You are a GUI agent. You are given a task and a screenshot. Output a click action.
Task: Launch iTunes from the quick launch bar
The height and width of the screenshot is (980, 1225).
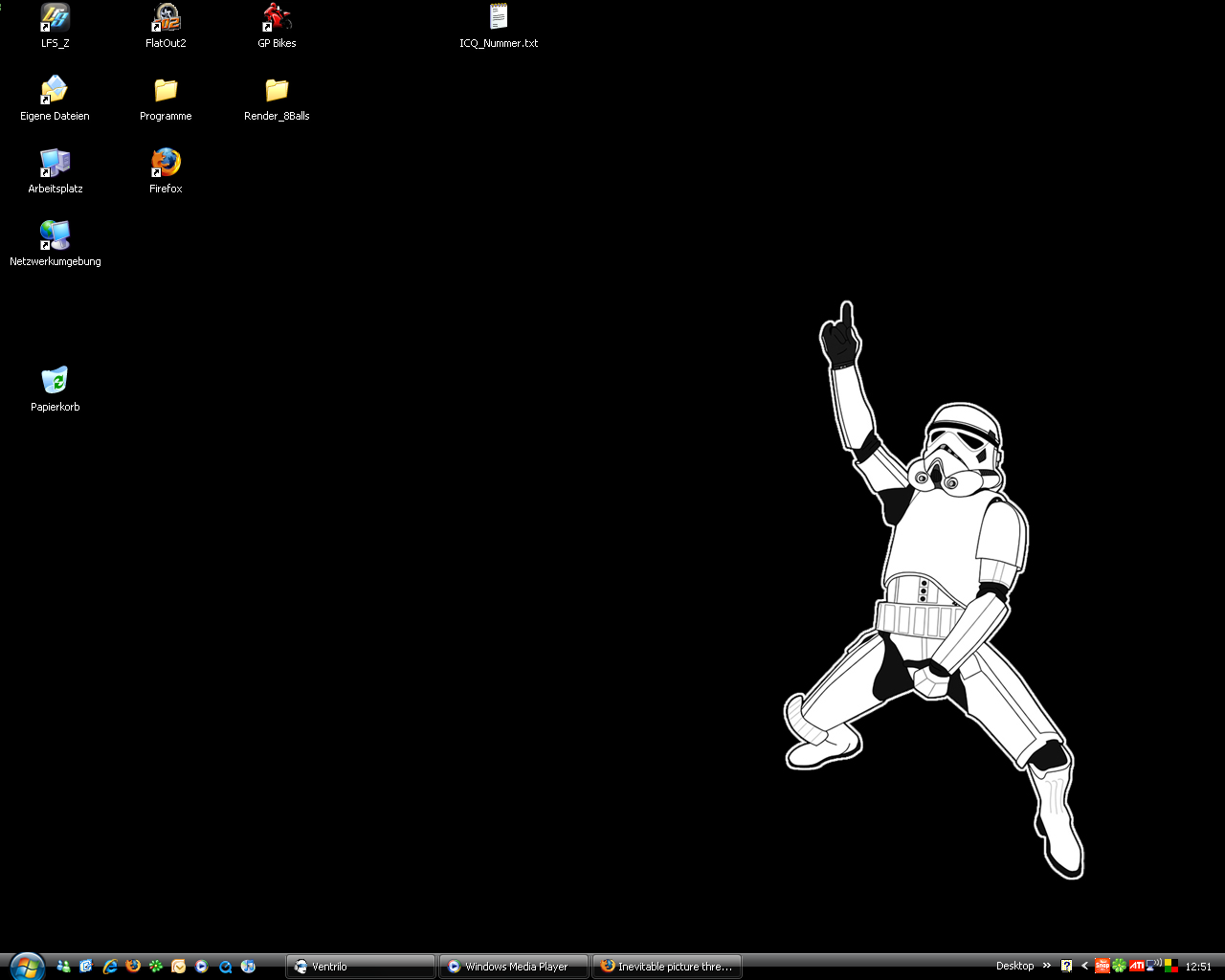click(248, 967)
